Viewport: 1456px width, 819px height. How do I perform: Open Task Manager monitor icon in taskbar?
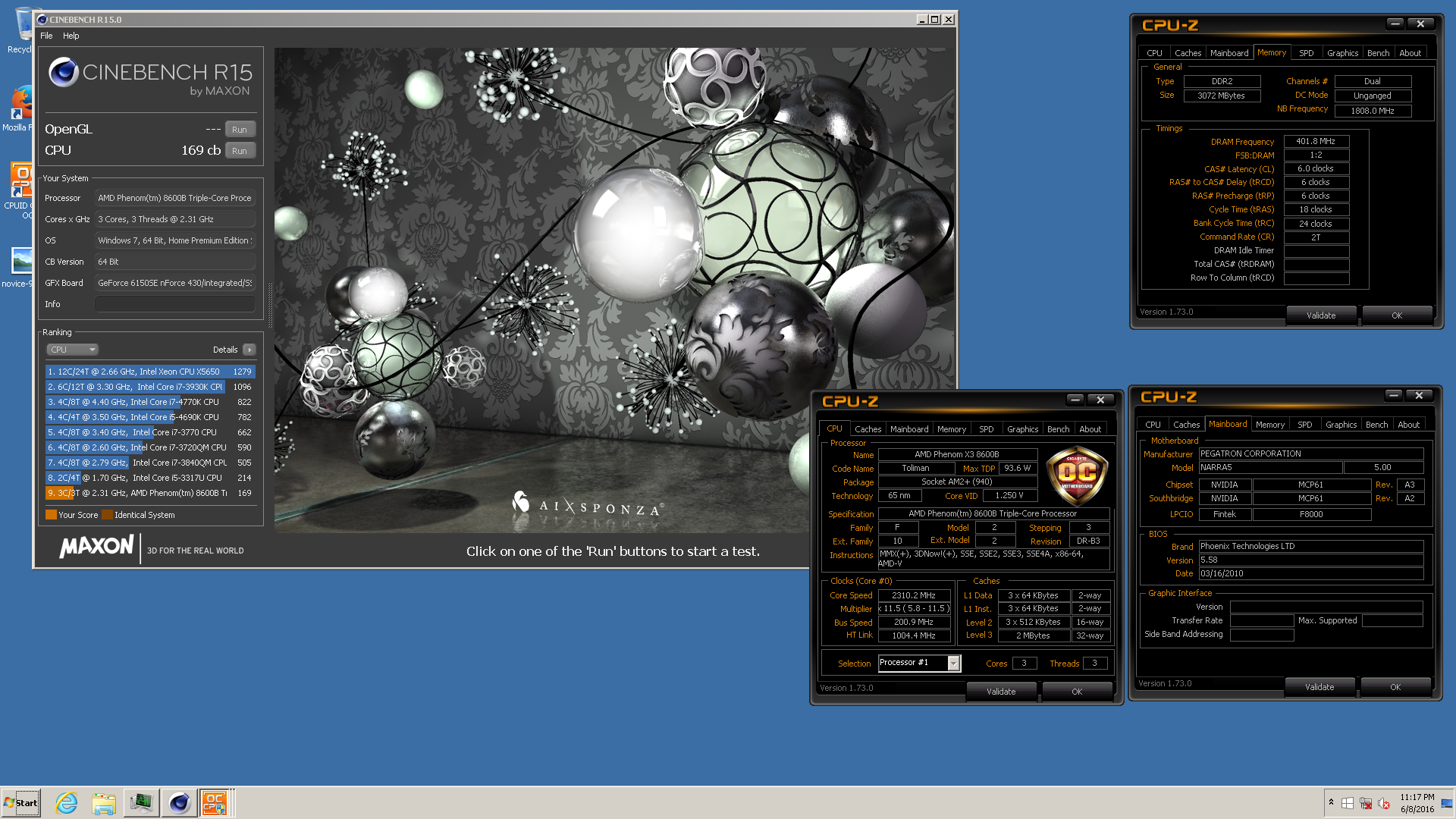click(x=141, y=803)
